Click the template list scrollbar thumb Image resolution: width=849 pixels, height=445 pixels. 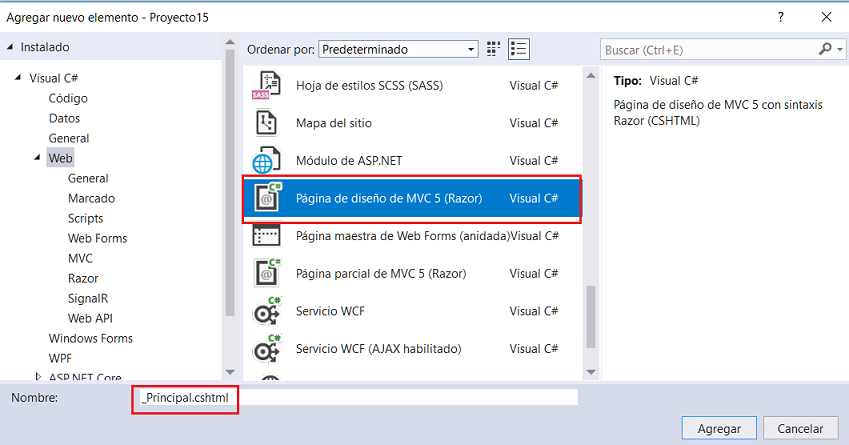591,317
